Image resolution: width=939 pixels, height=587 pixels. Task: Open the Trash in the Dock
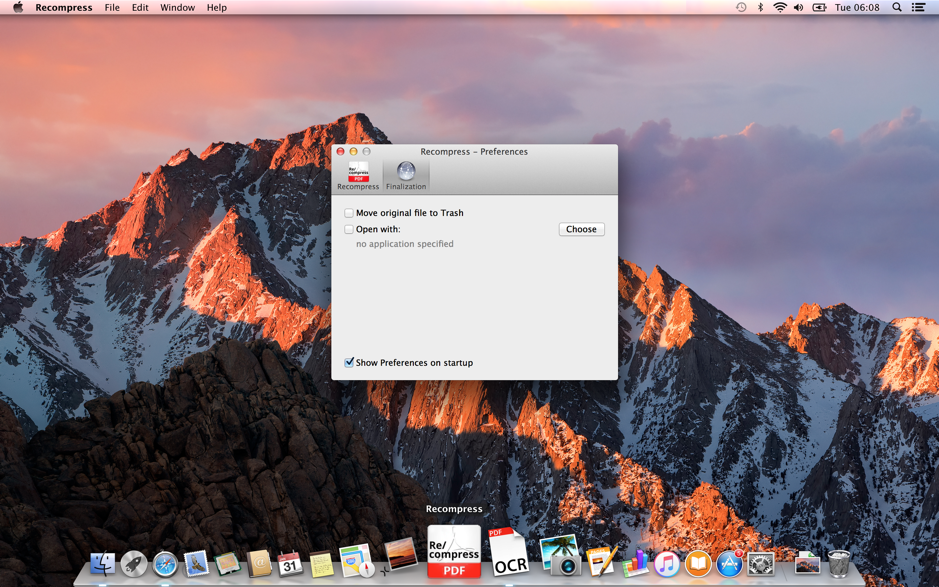[x=839, y=564]
